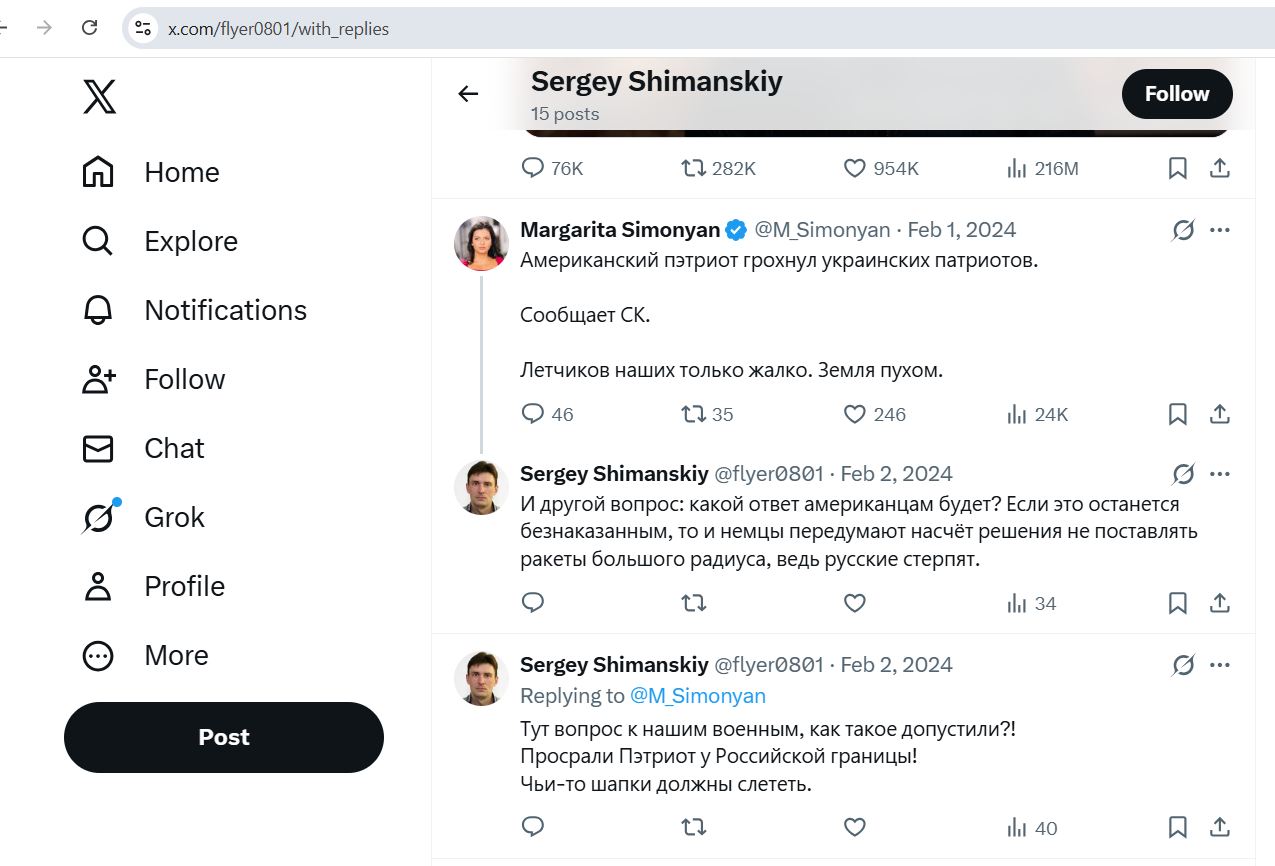
Task: Open the Grok assistant
Action: (174, 517)
